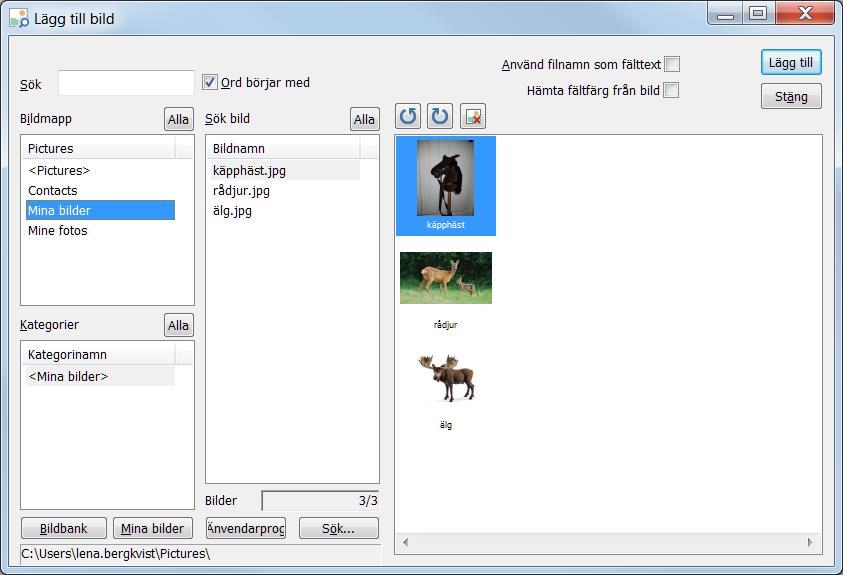Click the Användarprog button

(246, 528)
